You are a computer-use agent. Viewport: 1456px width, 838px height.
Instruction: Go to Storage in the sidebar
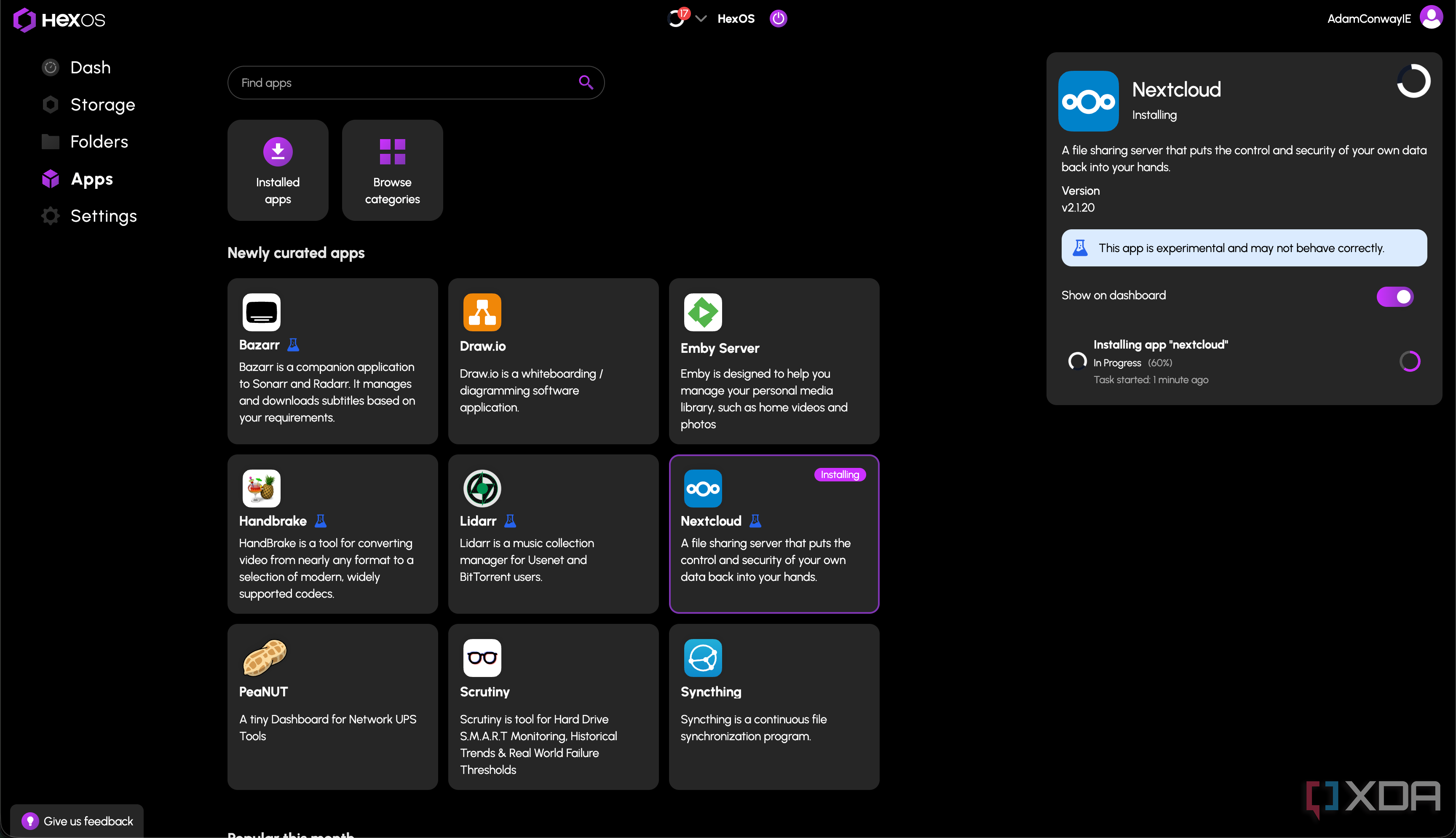[88, 105]
